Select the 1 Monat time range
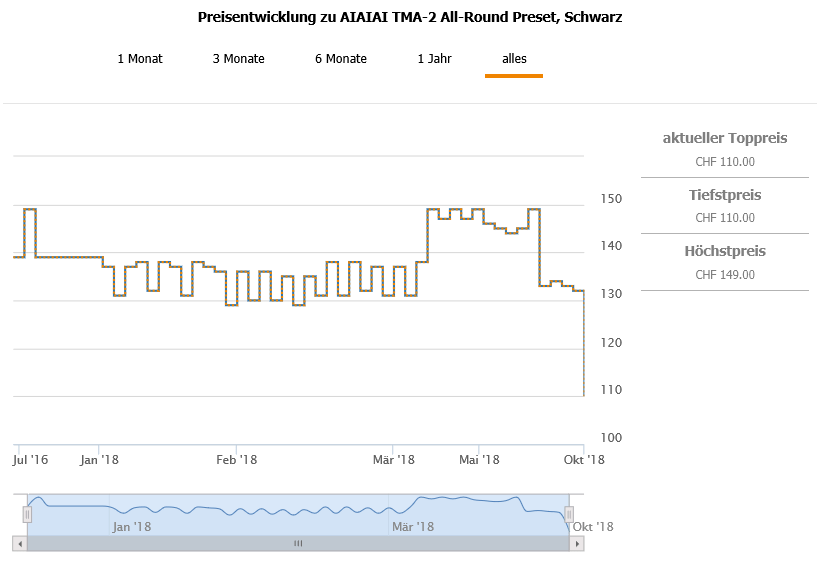 pyautogui.click(x=139, y=59)
